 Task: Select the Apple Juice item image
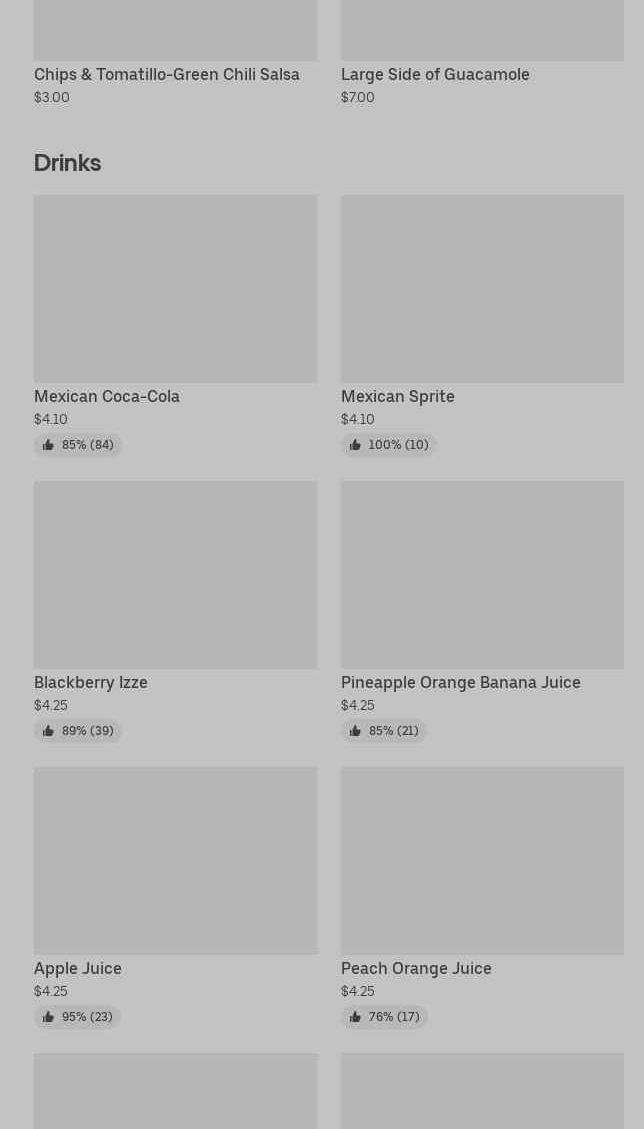point(175,860)
